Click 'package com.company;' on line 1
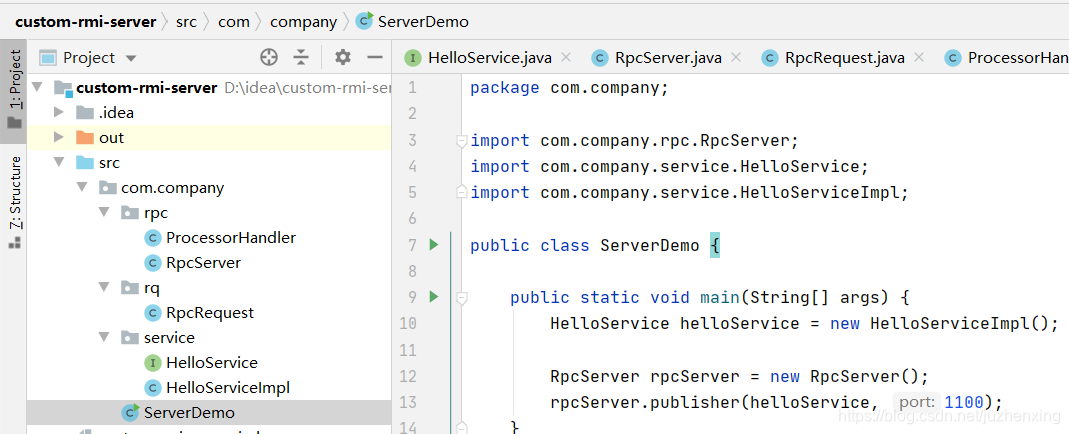Viewport: 1069px width, 434px height. pos(570,88)
